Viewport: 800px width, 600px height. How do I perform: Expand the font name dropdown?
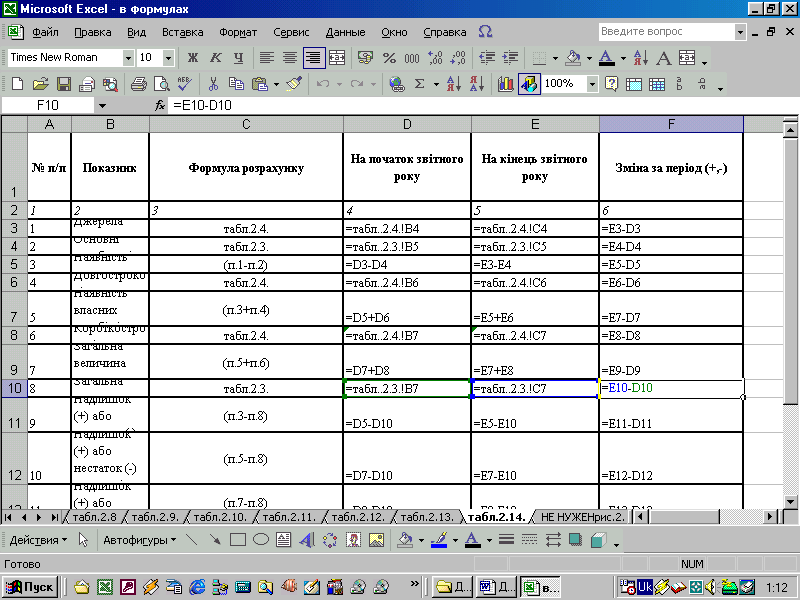pos(127,58)
